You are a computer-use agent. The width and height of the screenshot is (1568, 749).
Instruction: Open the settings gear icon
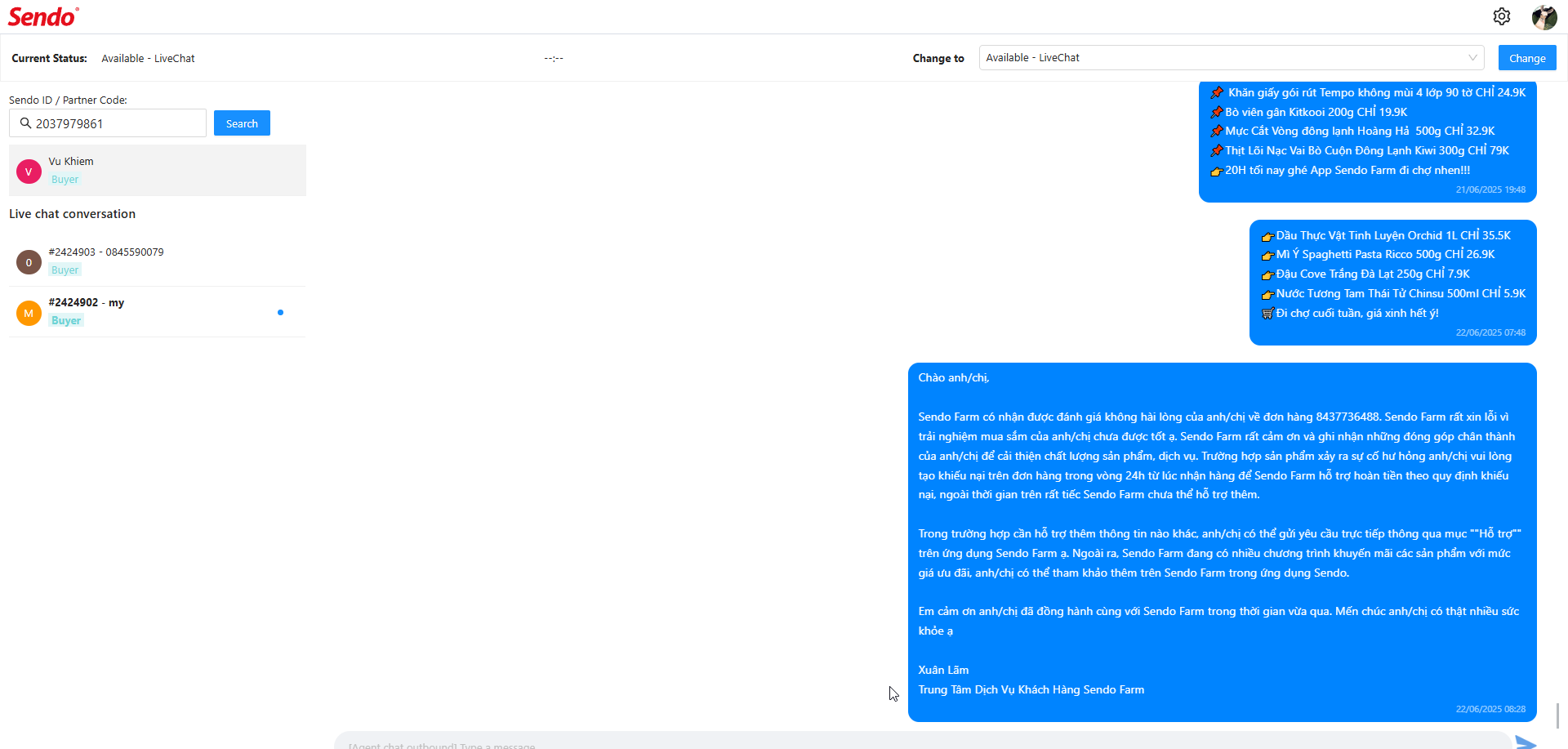click(1501, 16)
